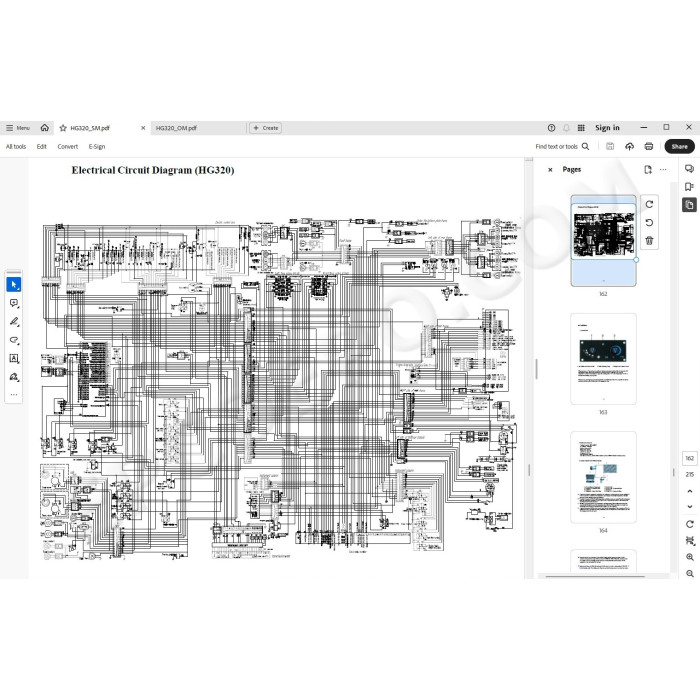The image size is (700, 700).
Task: Go to previous page with up chevron
Action: tap(690, 491)
